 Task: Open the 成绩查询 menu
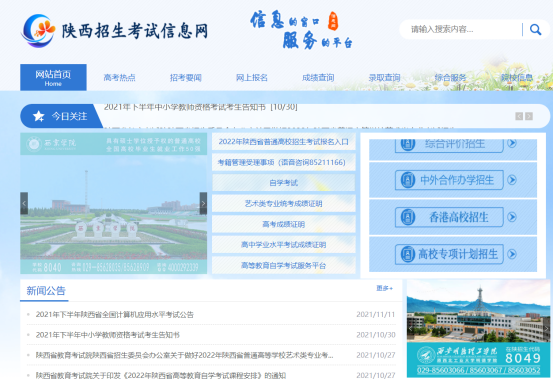pyautogui.click(x=318, y=78)
